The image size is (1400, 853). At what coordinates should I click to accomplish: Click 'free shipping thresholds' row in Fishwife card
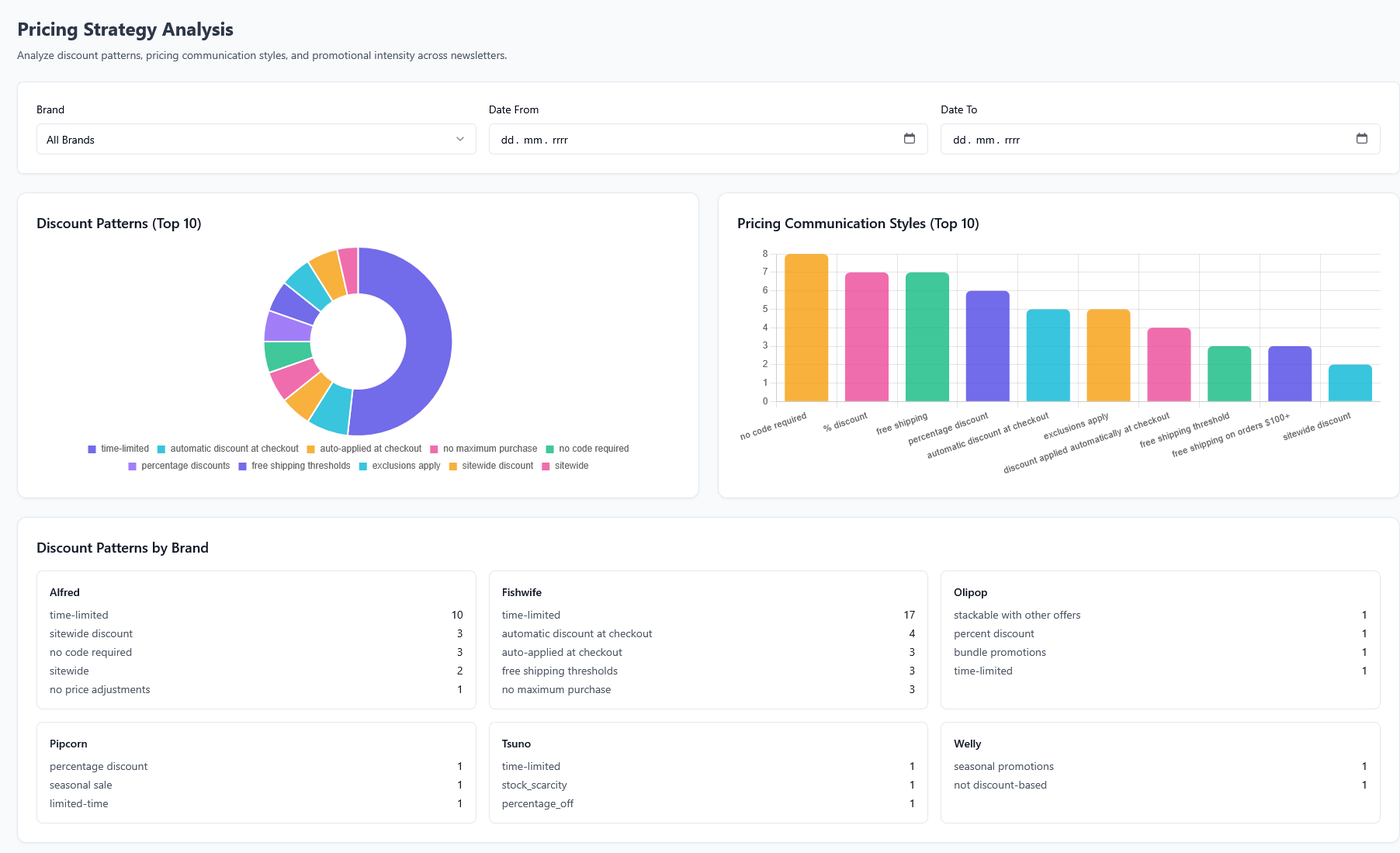click(x=708, y=671)
